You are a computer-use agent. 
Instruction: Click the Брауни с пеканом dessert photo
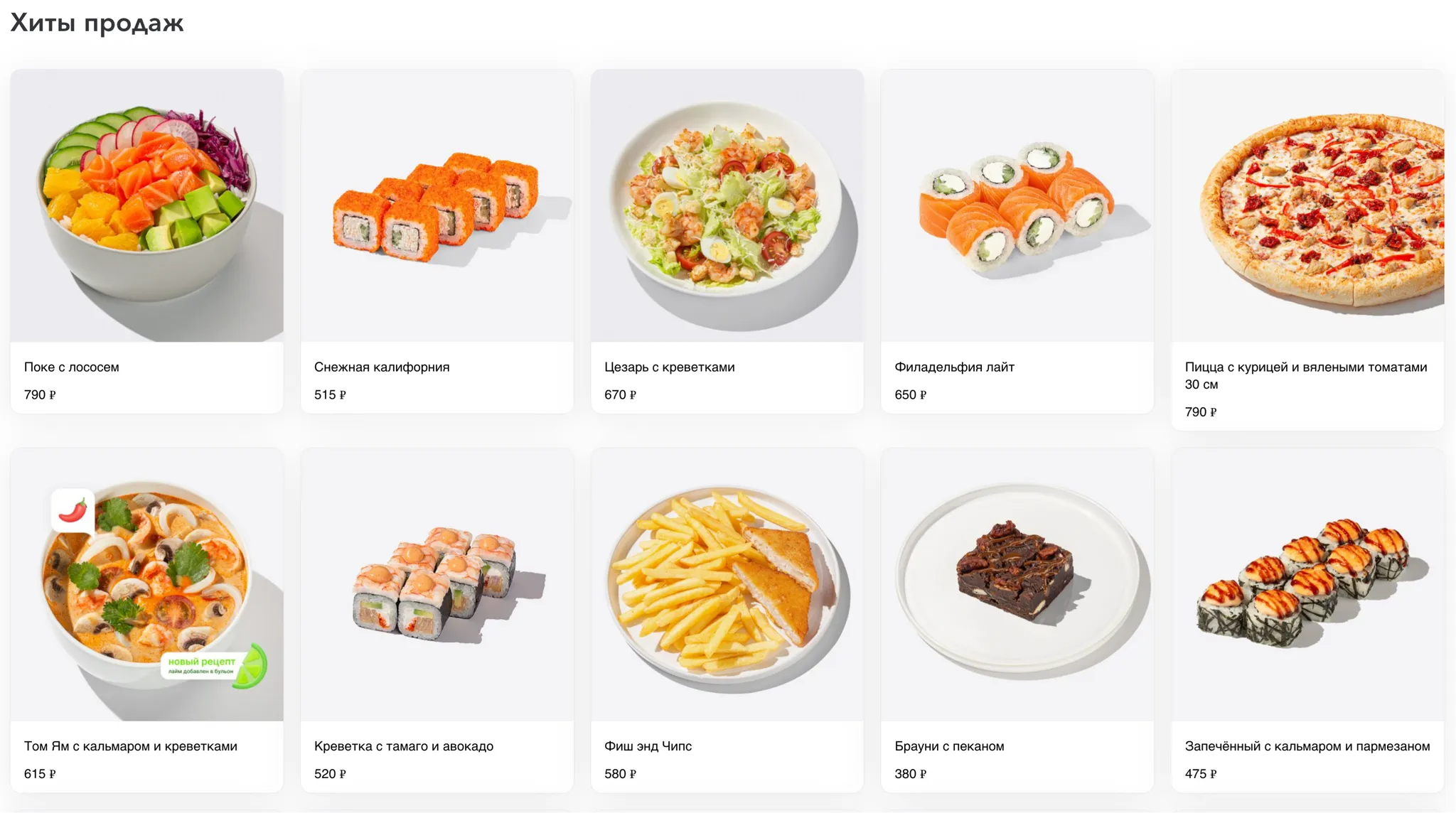pos(1017,585)
